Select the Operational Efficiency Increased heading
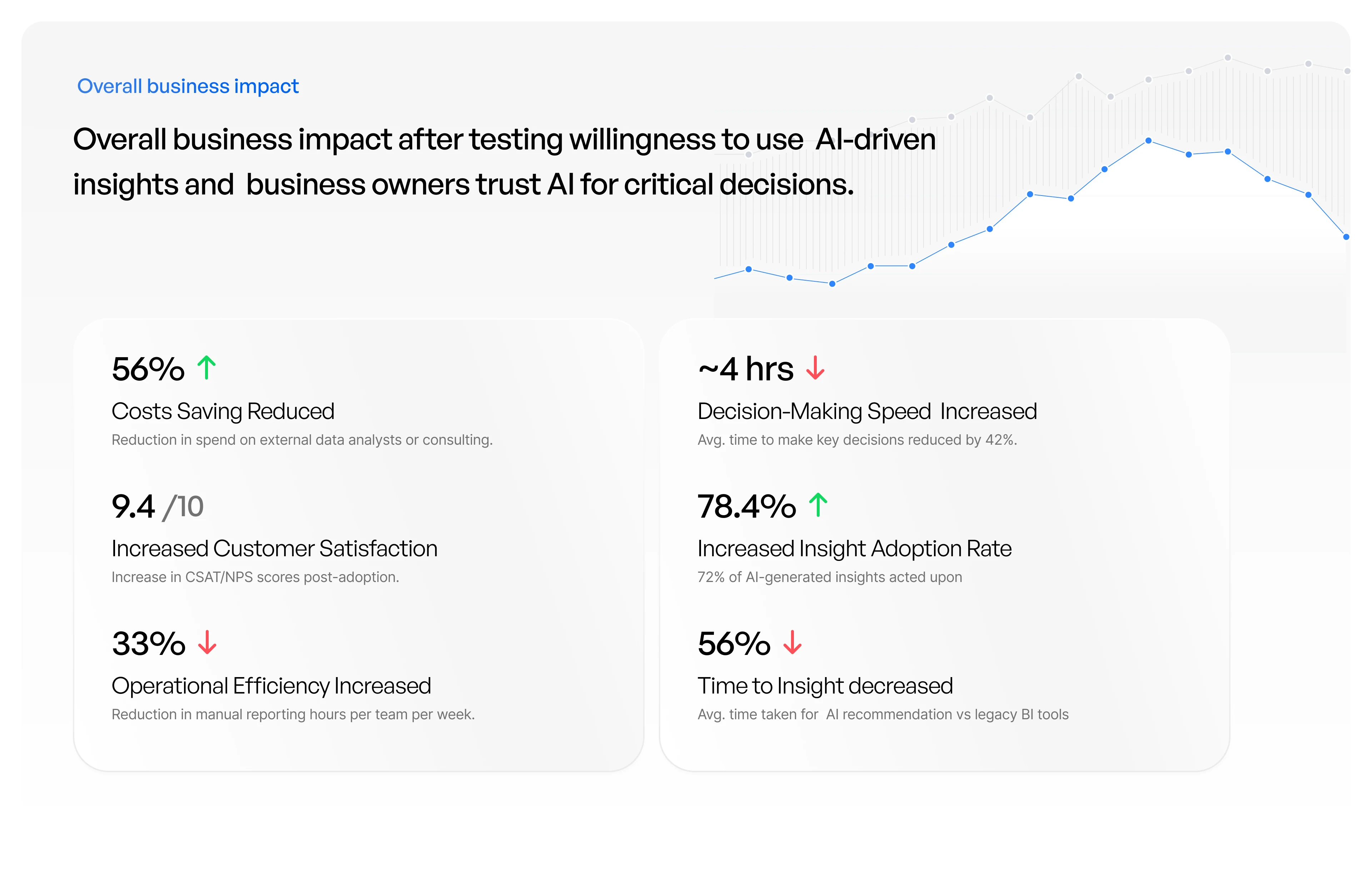This screenshot has width=1372, height=888. tap(271, 686)
